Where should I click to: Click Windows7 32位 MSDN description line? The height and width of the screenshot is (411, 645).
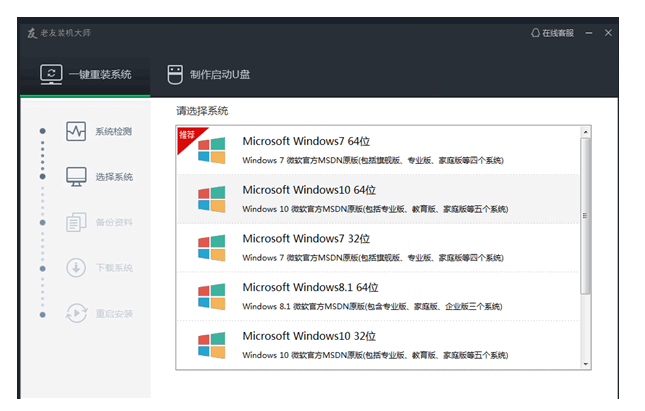[373, 258]
